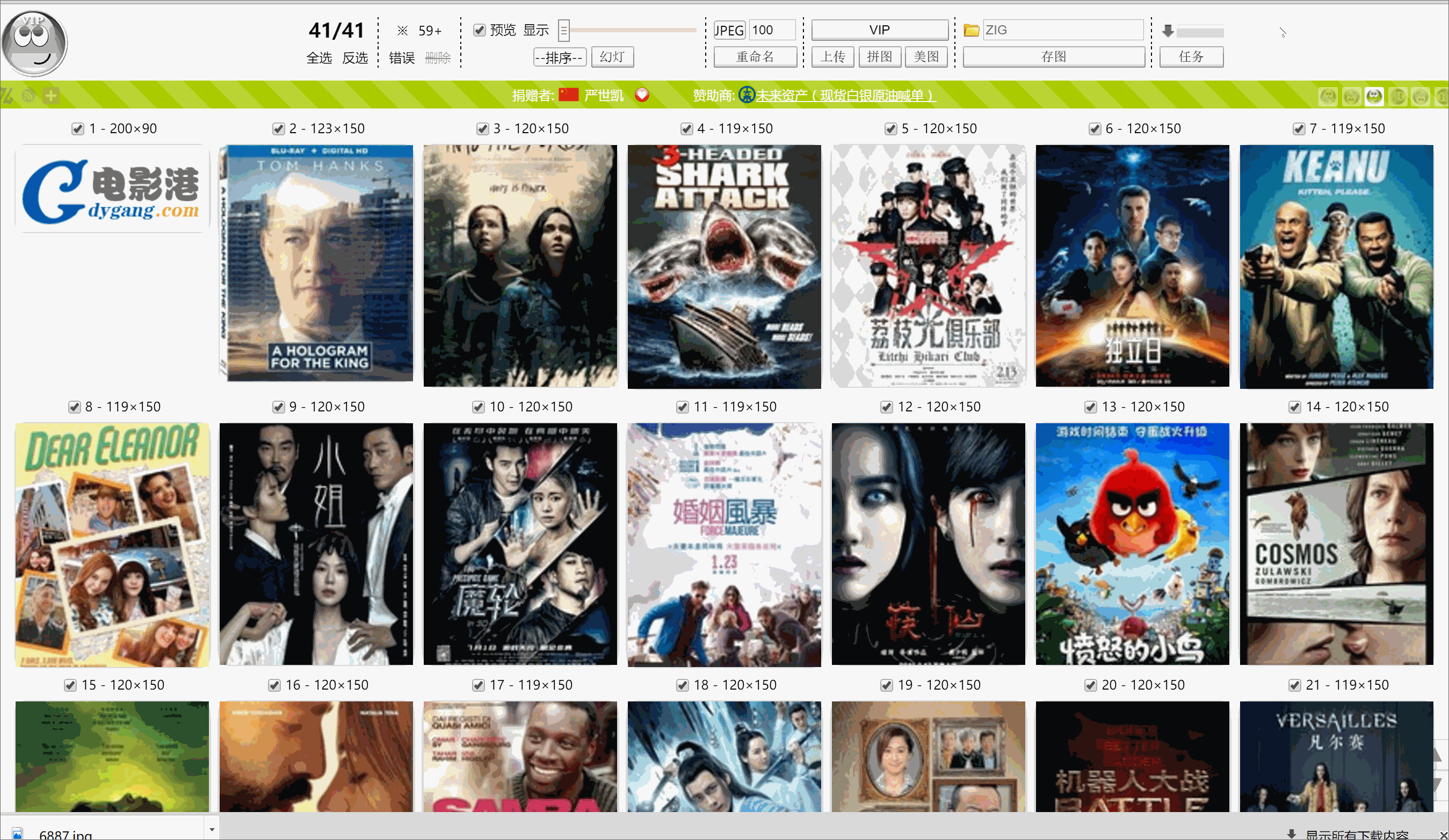The width and height of the screenshot is (1449, 840).
Task: Click the 上传 upload button
Action: point(832,57)
